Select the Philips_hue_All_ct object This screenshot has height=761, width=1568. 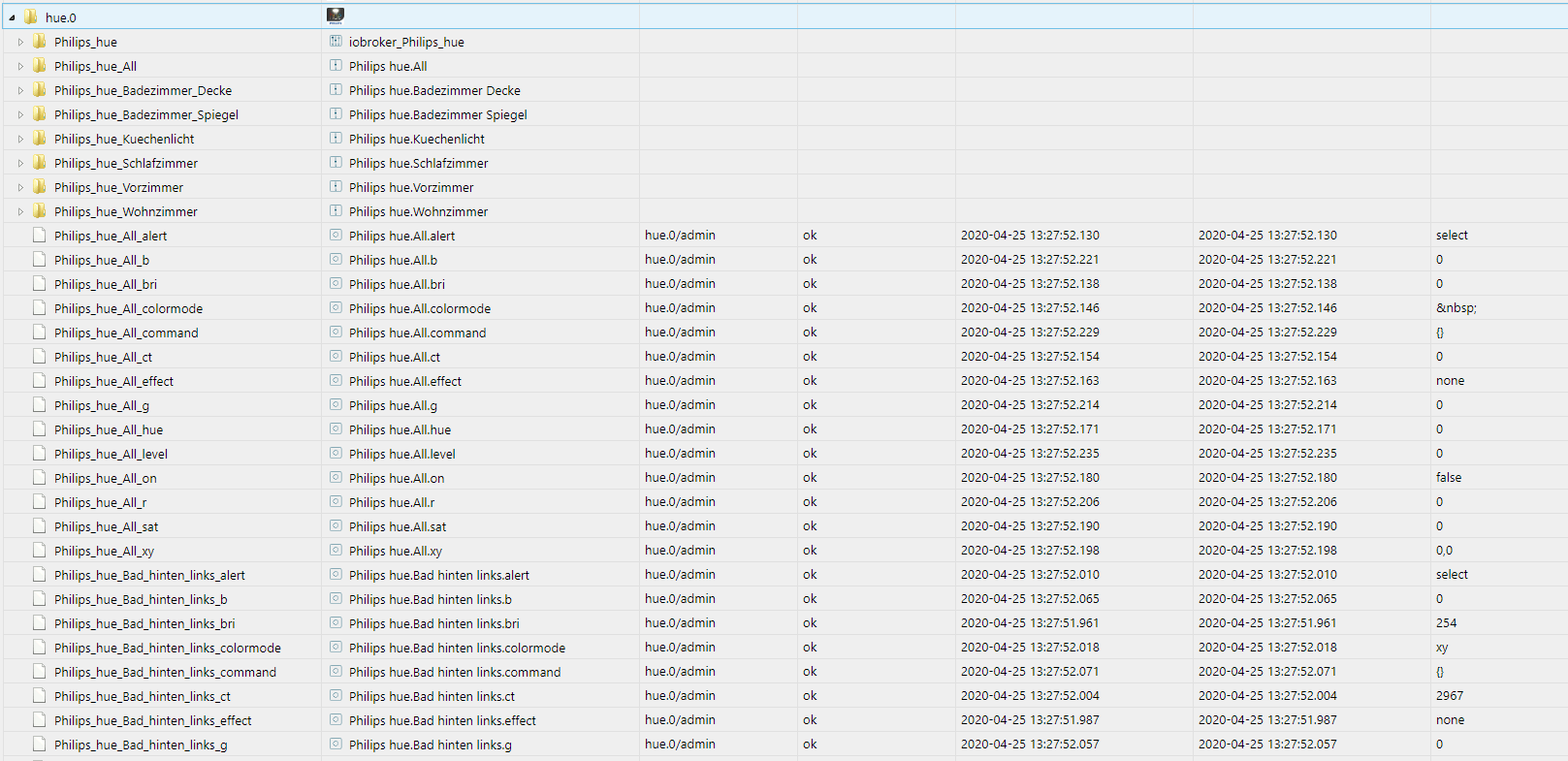tap(103, 357)
